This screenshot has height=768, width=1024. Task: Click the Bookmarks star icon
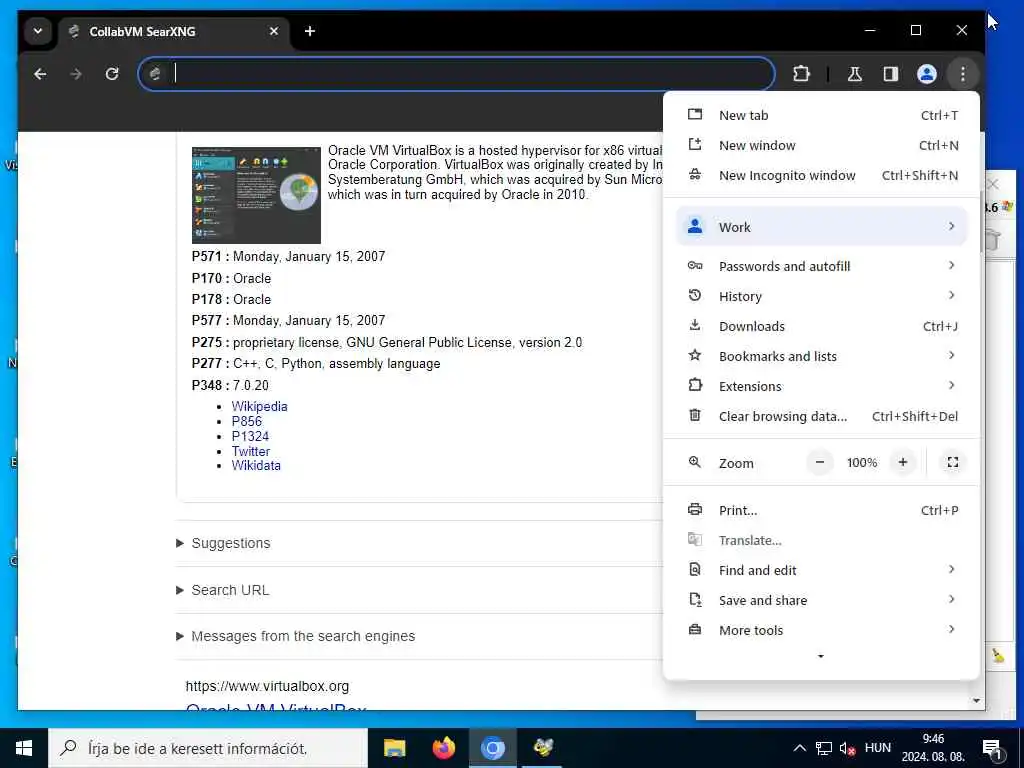(x=695, y=355)
